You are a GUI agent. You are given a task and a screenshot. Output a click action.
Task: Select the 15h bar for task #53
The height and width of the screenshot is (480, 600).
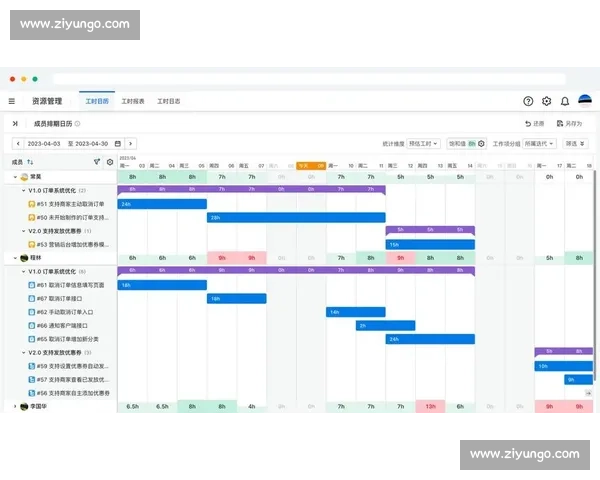(x=430, y=244)
